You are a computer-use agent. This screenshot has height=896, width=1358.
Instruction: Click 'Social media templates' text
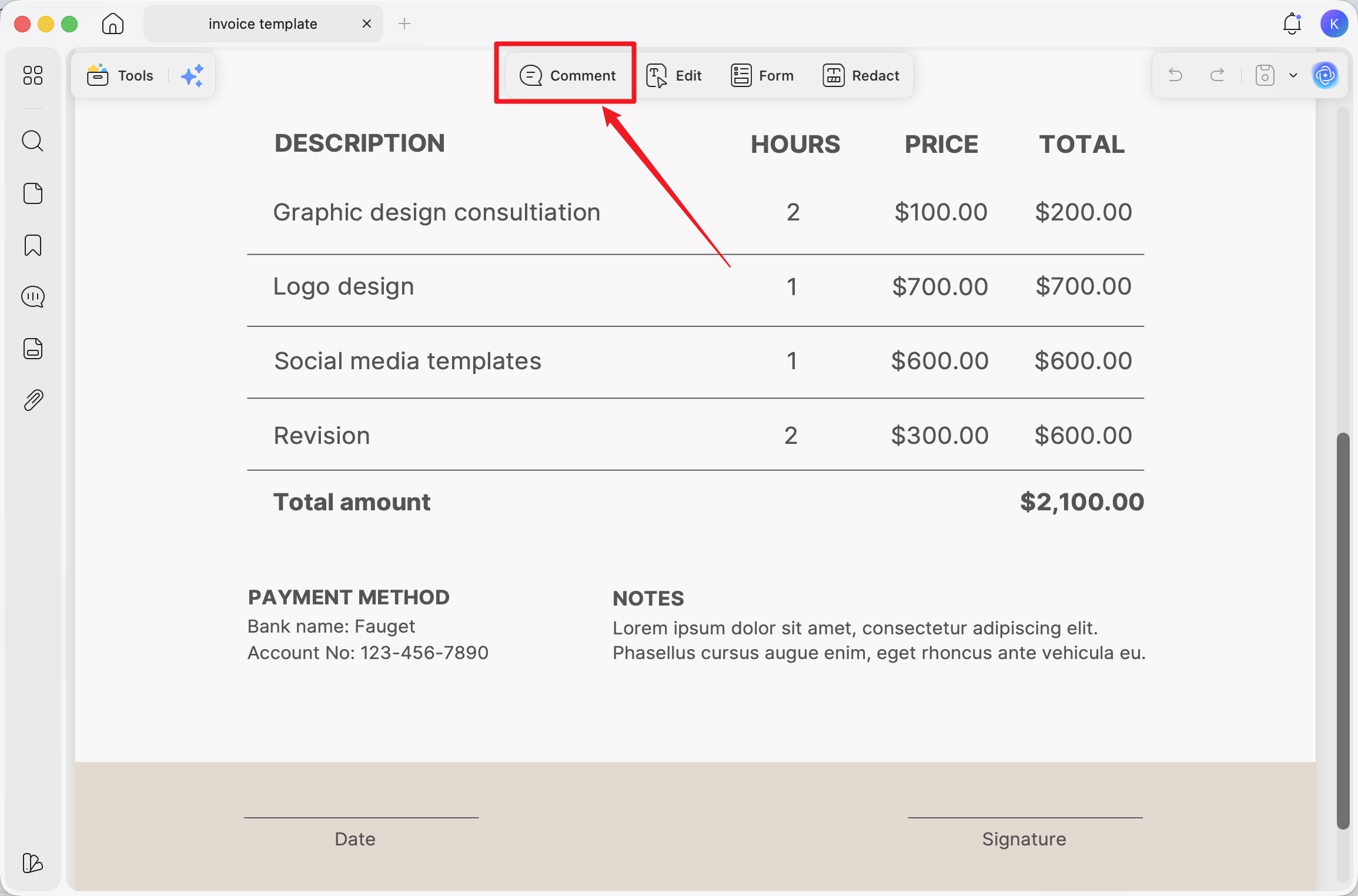tap(407, 361)
